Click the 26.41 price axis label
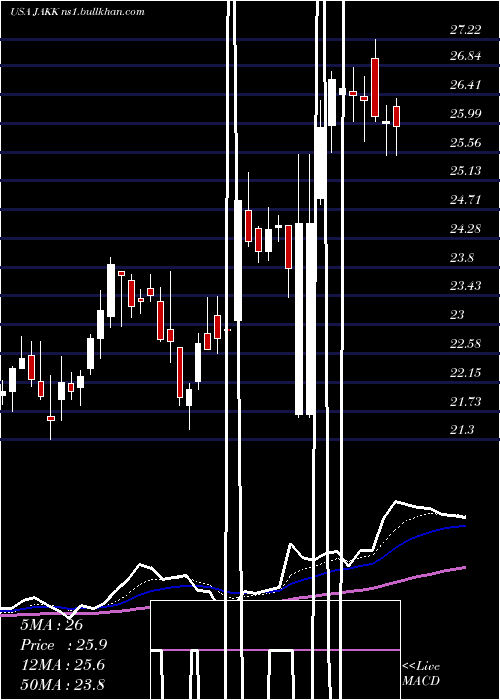Viewport: 500px width, 700px height. (465, 85)
